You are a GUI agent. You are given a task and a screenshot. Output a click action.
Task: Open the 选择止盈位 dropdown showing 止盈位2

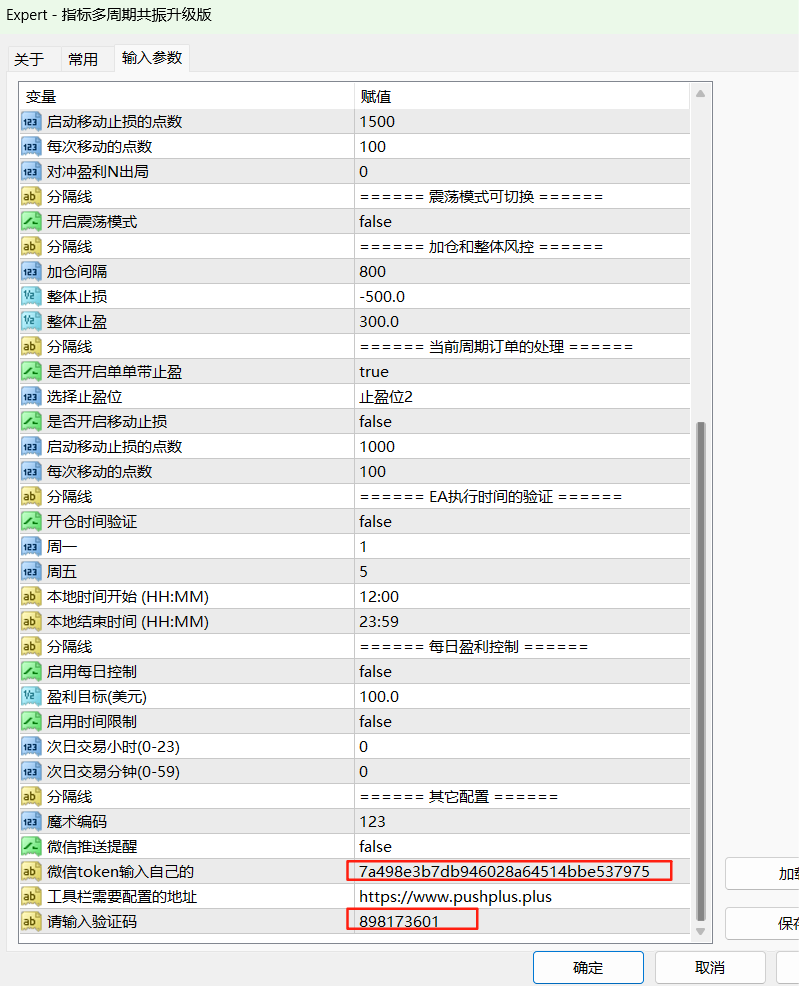(x=522, y=397)
